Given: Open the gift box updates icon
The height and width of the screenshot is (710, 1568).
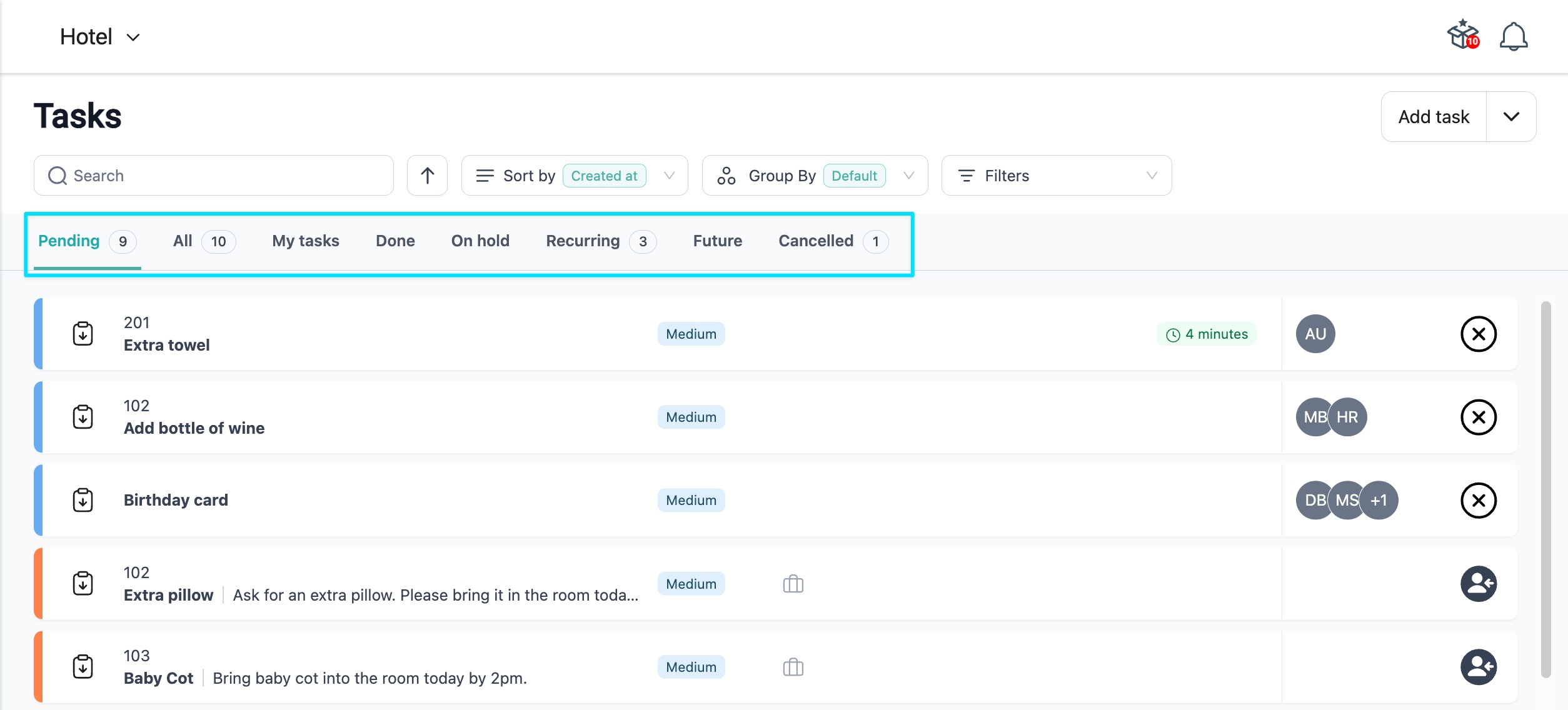Looking at the screenshot, I should coord(1462,35).
